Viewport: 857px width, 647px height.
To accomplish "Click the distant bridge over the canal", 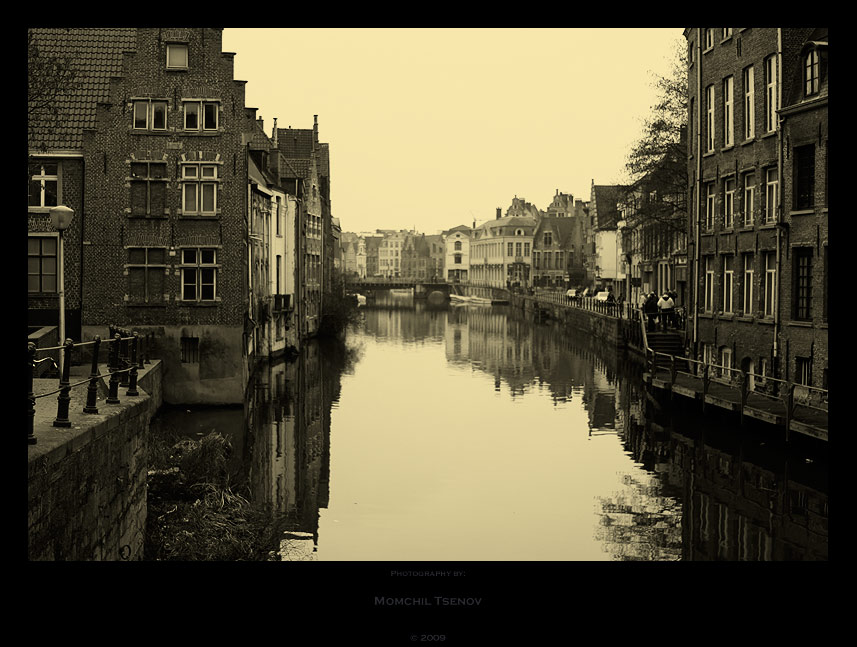I will (x=397, y=286).
